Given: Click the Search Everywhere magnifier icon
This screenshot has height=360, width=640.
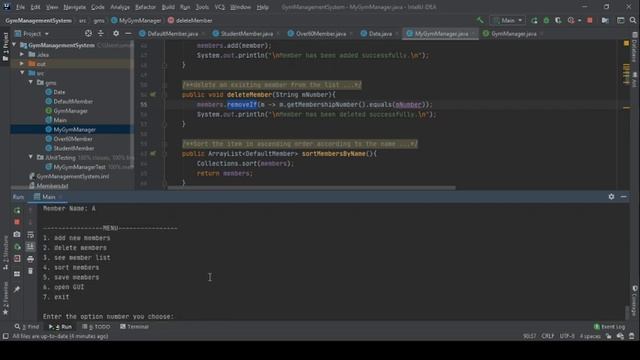Looking at the screenshot, I should point(633,20).
